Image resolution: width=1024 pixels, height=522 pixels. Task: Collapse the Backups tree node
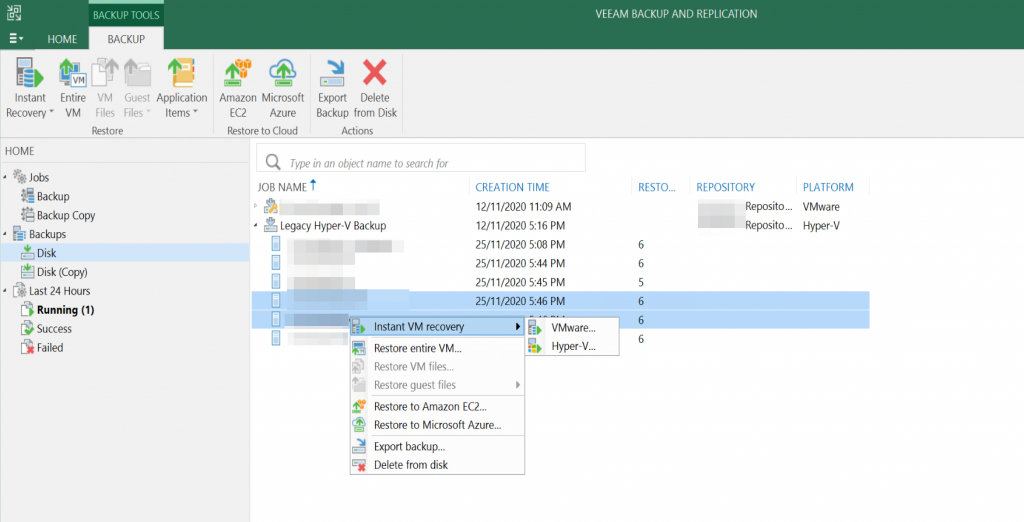tap(6, 233)
